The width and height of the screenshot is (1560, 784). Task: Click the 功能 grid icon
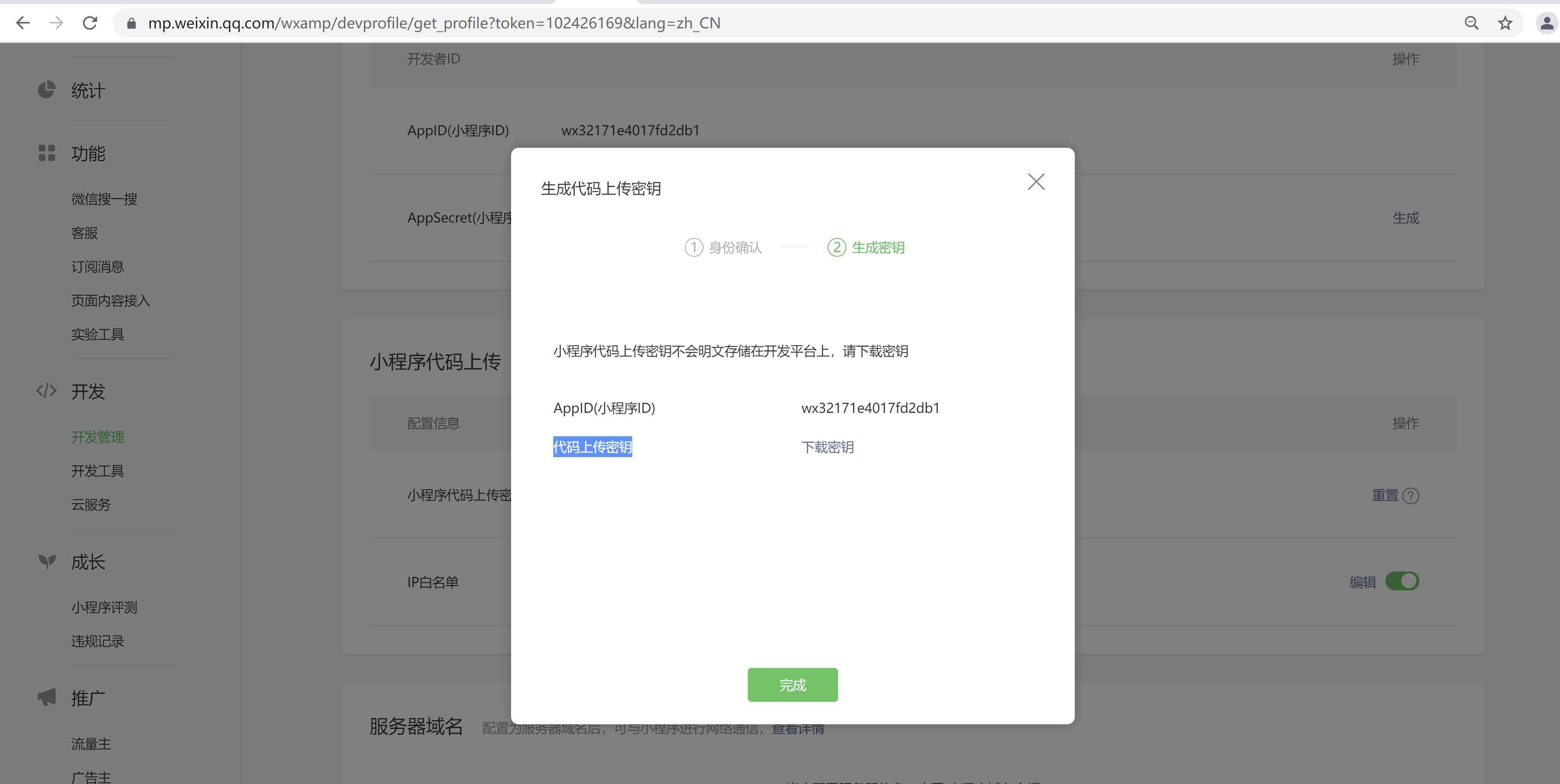(x=47, y=153)
